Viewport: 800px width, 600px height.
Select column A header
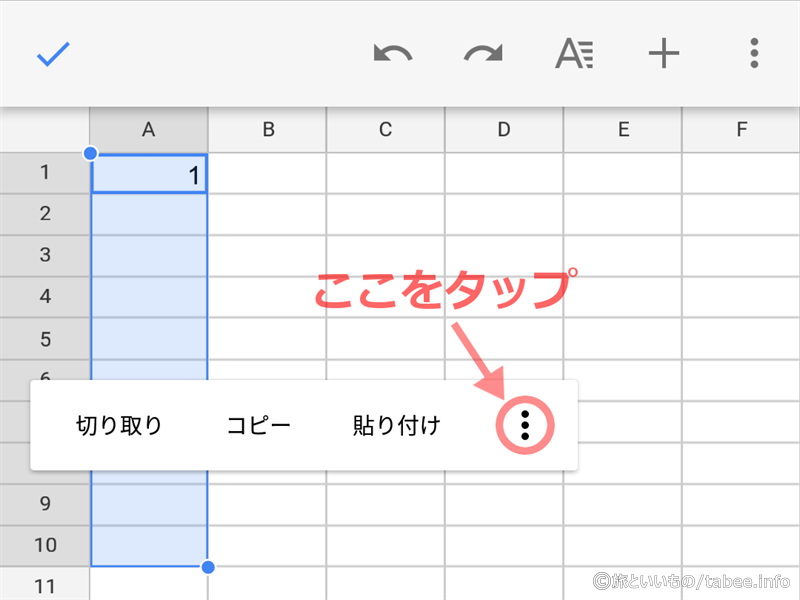[148, 130]
